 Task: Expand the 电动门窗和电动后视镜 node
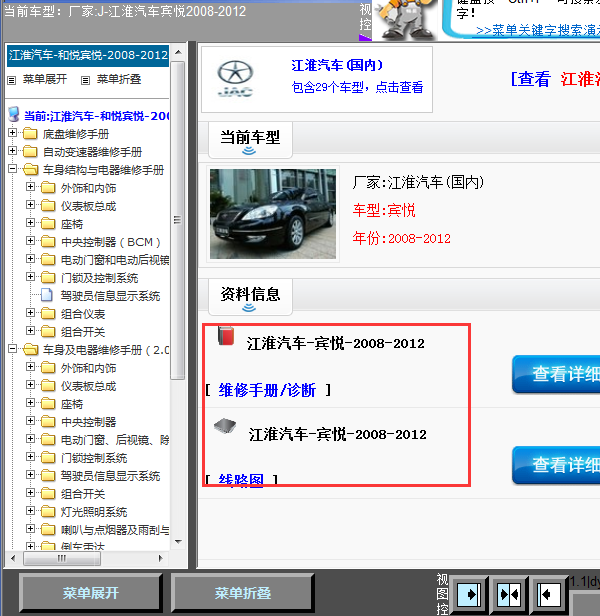coord(30,258)
